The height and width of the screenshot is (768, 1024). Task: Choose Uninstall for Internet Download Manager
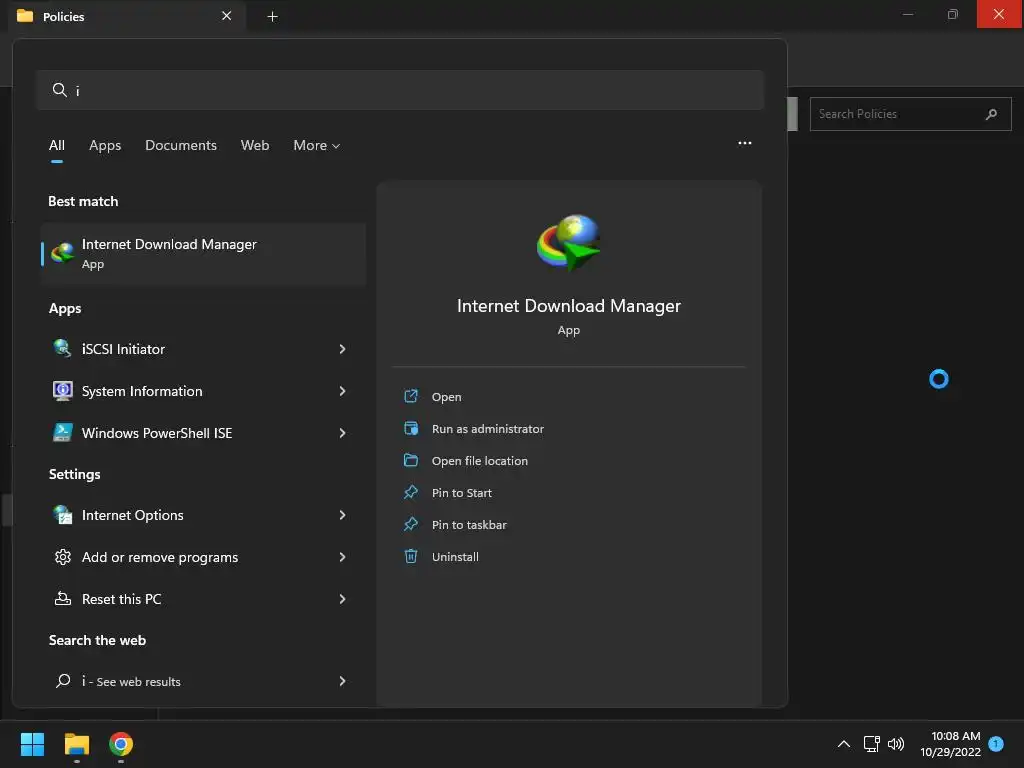455,556
